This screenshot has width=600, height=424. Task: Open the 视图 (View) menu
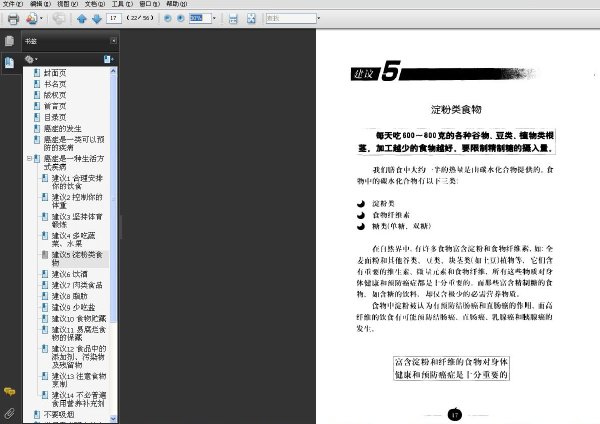pos(67,4)
